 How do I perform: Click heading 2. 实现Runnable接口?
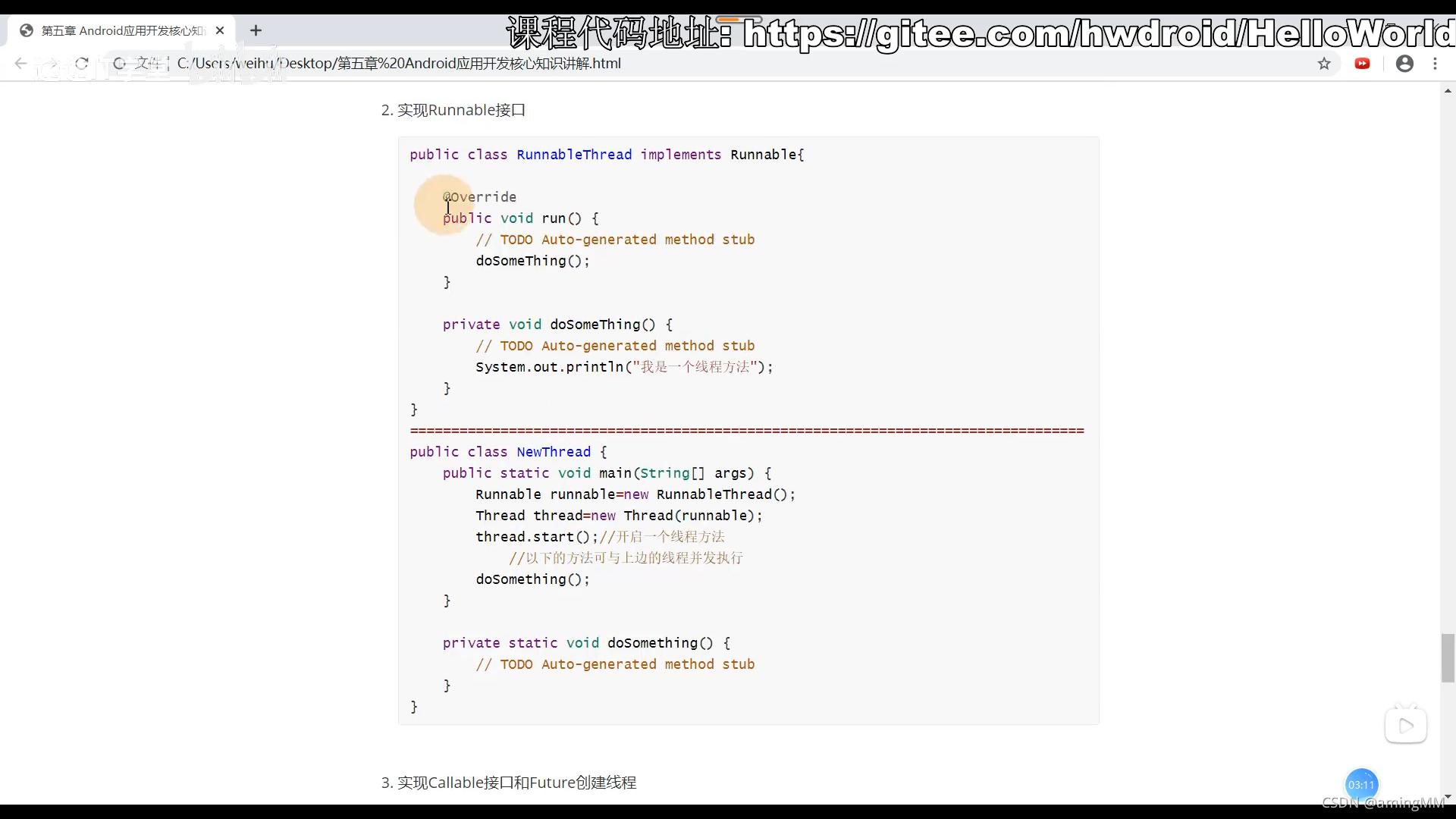pos(453,110)
